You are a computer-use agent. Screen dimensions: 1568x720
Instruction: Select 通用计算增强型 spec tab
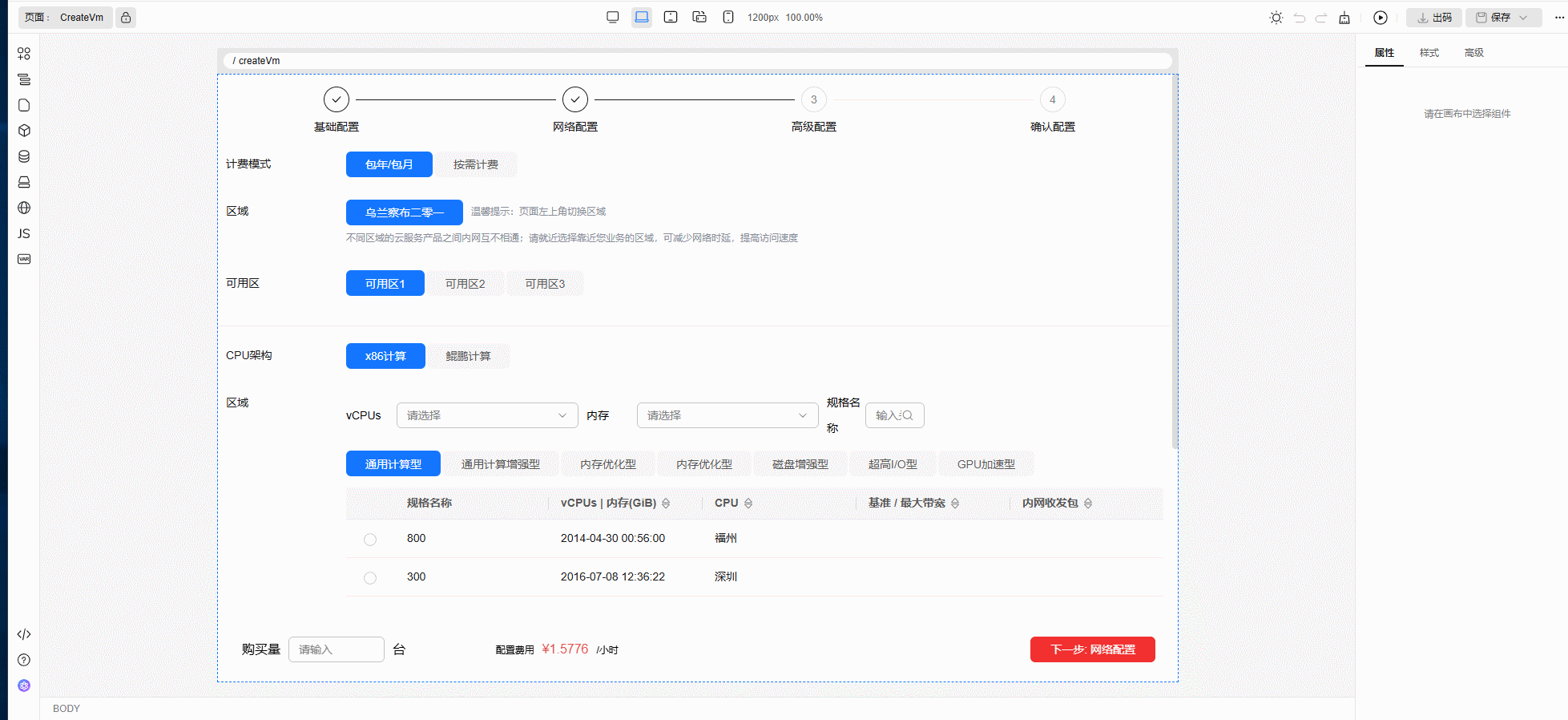click(x=501, y=464)
